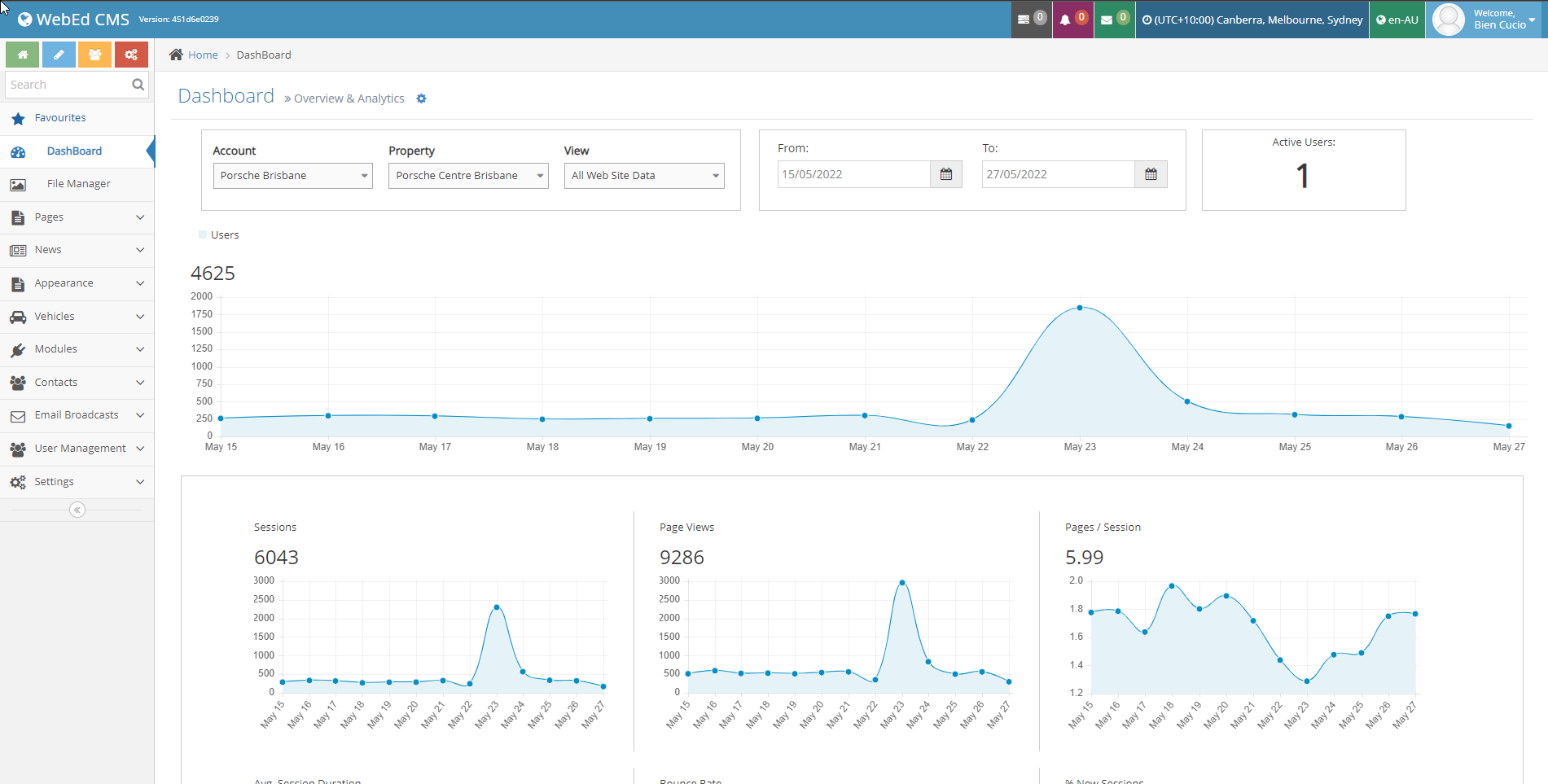Screen dimensions: 1548x784
Task: Check messages via the envelope icon
Action: tap(1113, 18)
